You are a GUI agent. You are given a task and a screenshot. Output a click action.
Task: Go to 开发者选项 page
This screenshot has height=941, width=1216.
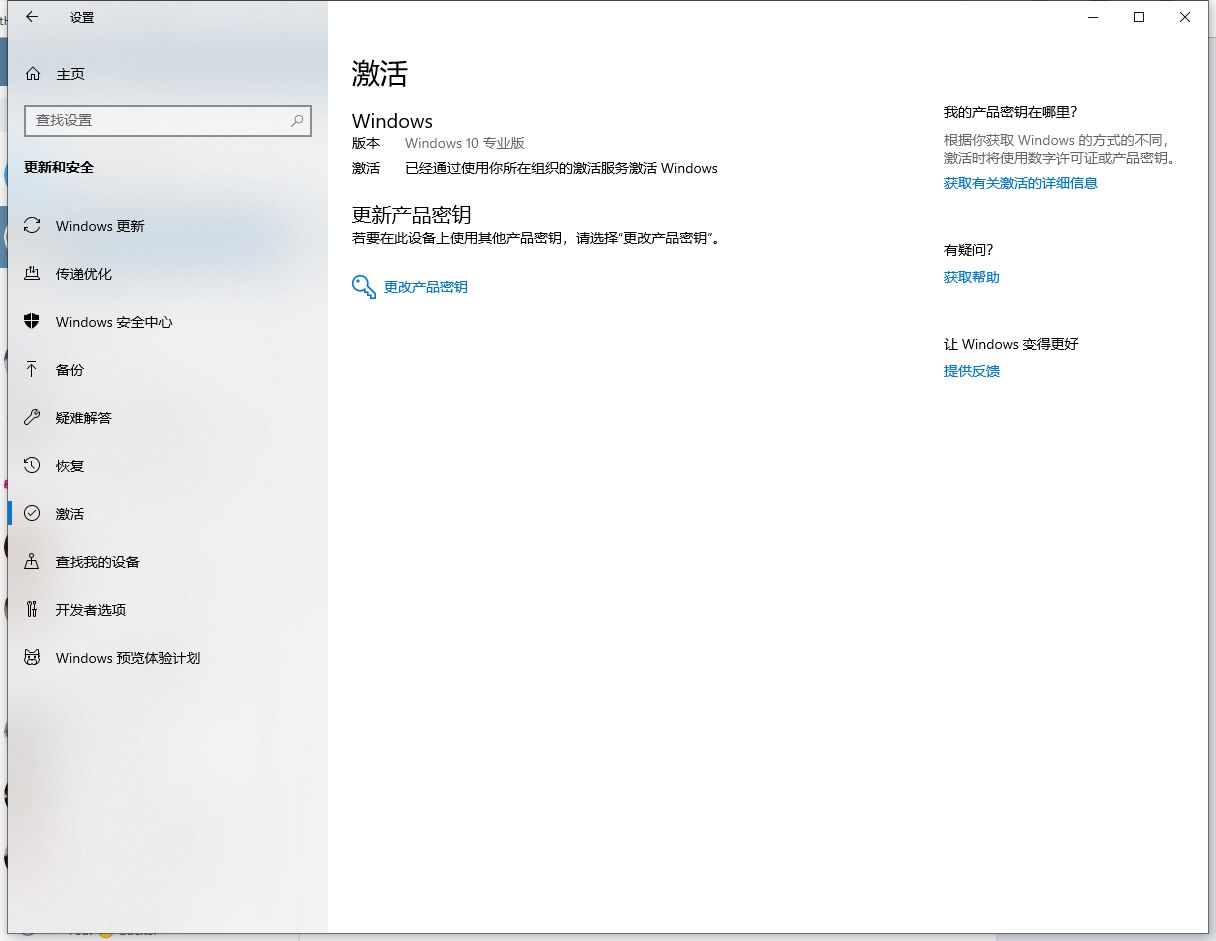(91, 610)
